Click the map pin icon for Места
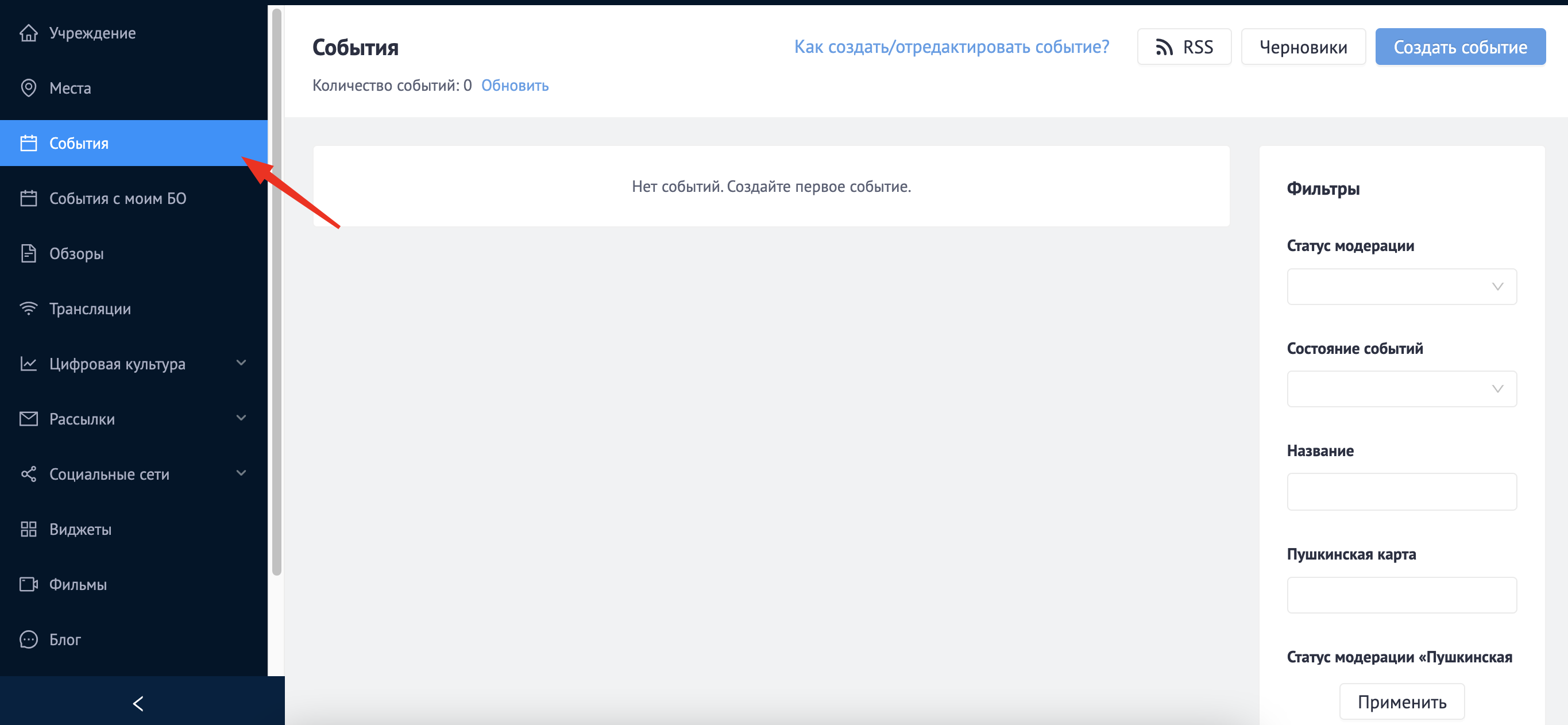 [x=28, y=88]
